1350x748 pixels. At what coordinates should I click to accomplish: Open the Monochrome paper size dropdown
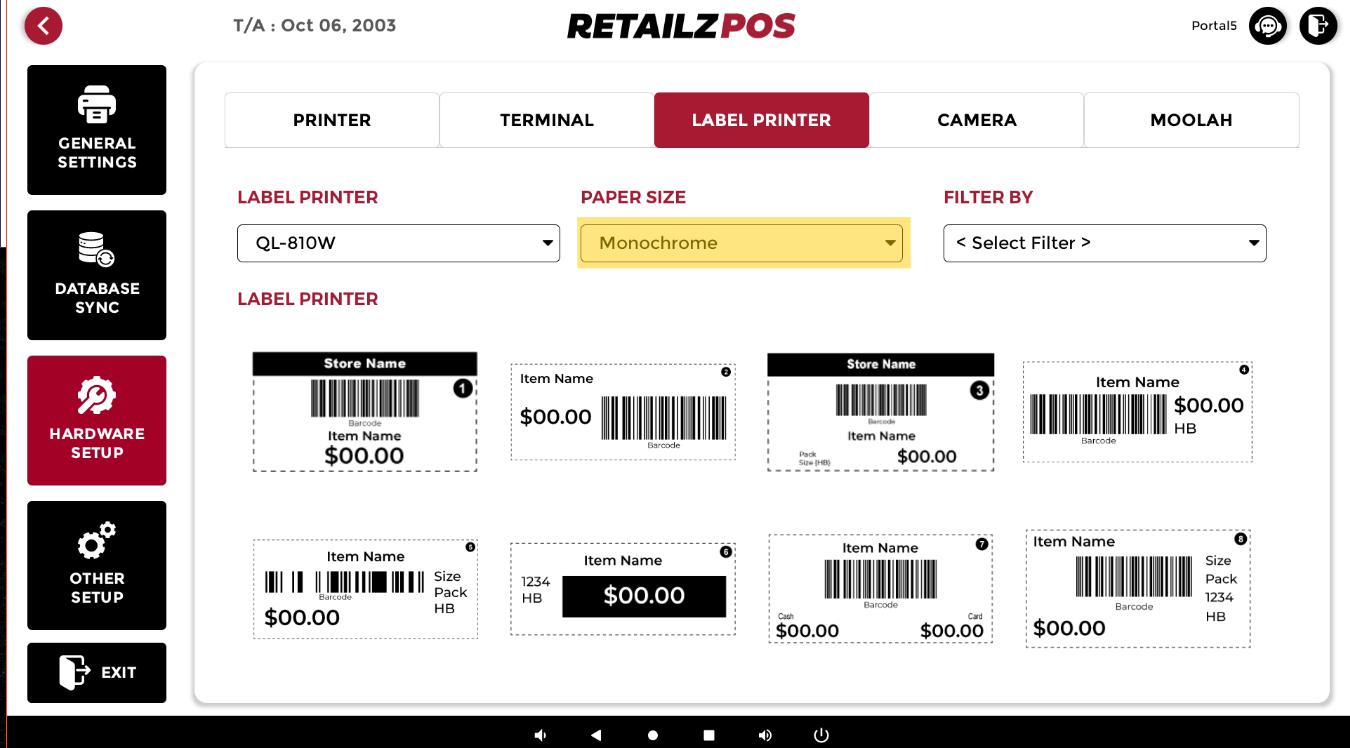tap(741, 243)
